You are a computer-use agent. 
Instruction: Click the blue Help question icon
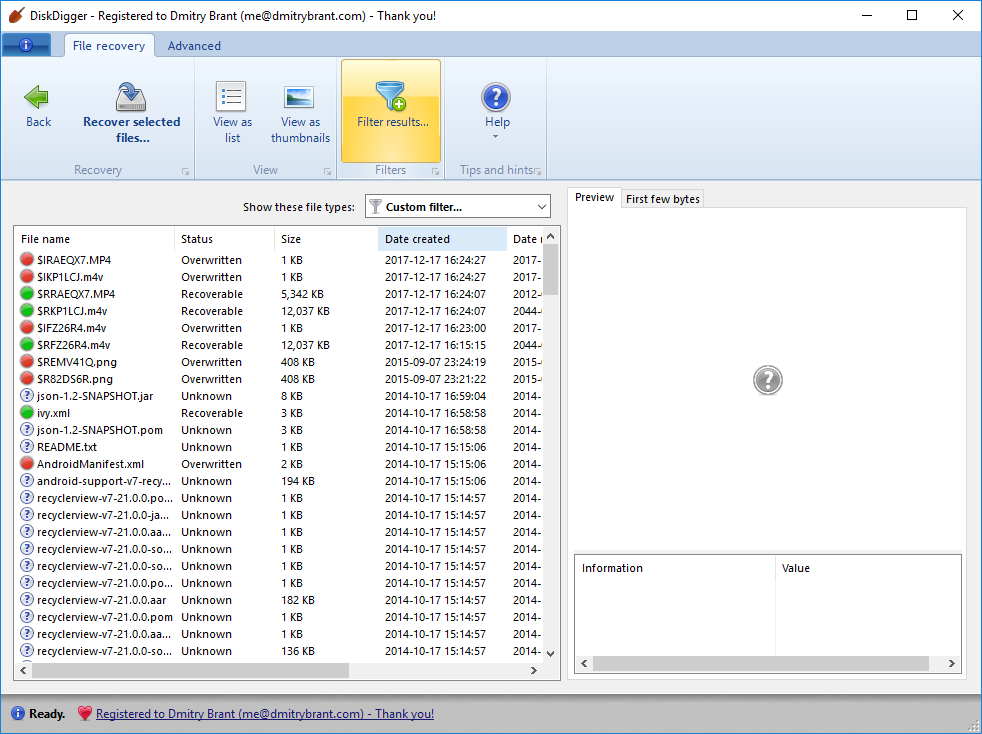[x=497, y=97]
